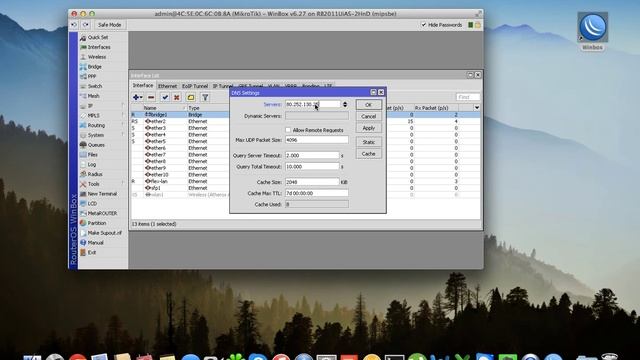Open the Bridge section
Viewport: 640px width, 360px height.
(x=94, y=67)
